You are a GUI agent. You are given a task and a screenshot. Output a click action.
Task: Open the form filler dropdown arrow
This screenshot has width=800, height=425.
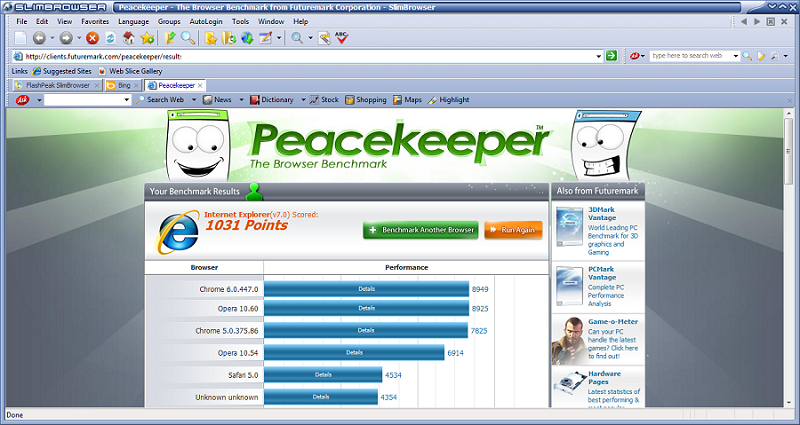click(x=279, y=38)
